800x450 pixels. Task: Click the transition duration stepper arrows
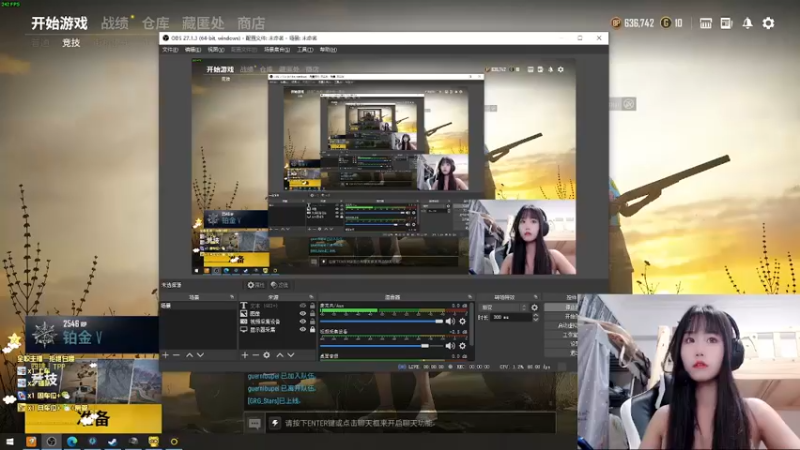pyautogui.click(x=535, y=317)
